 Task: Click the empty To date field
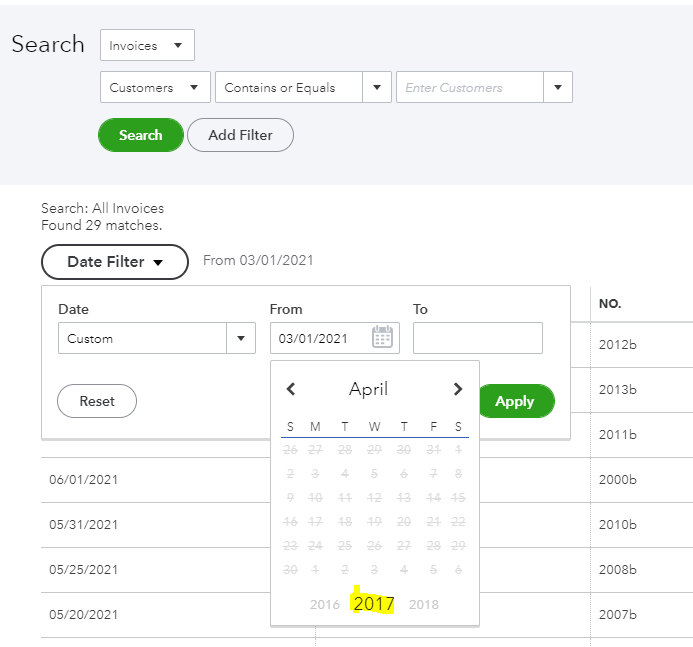[x=477, y=339]
